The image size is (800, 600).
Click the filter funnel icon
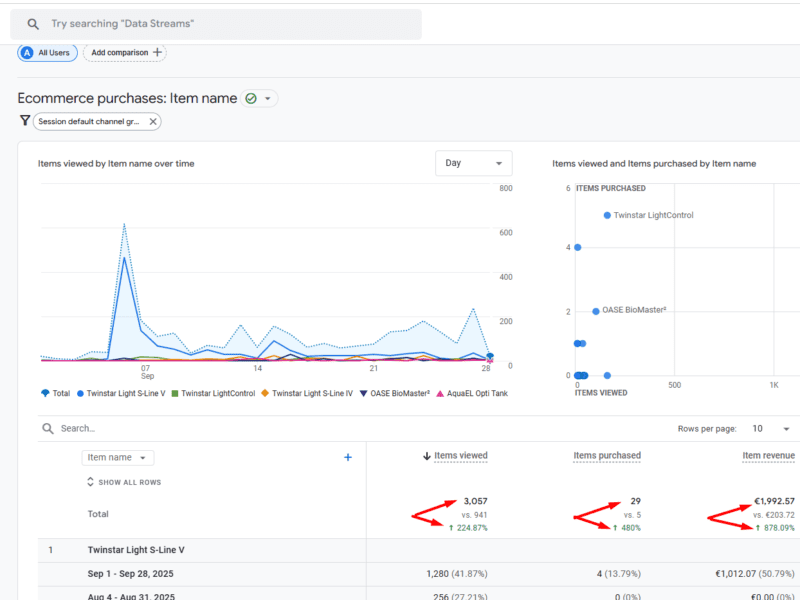25,121
